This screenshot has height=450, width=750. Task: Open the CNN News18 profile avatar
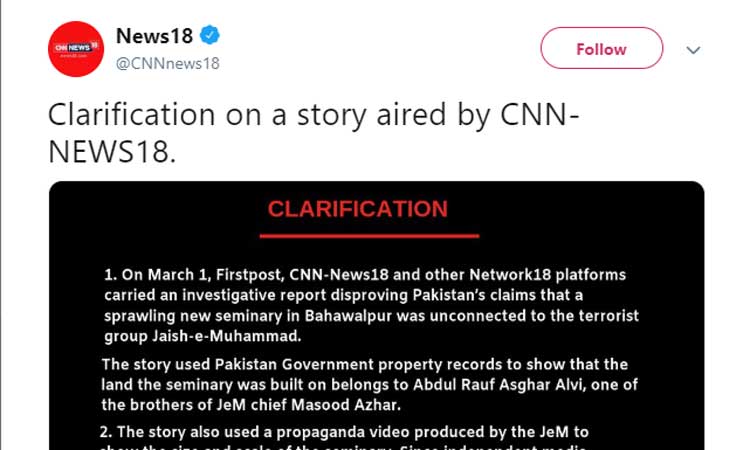76,48
